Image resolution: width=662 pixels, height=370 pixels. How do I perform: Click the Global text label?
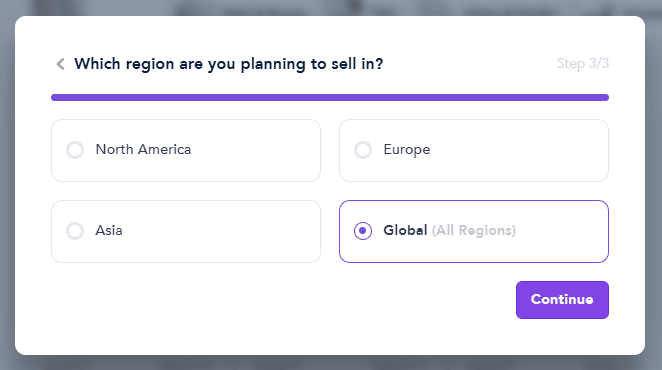405,231
